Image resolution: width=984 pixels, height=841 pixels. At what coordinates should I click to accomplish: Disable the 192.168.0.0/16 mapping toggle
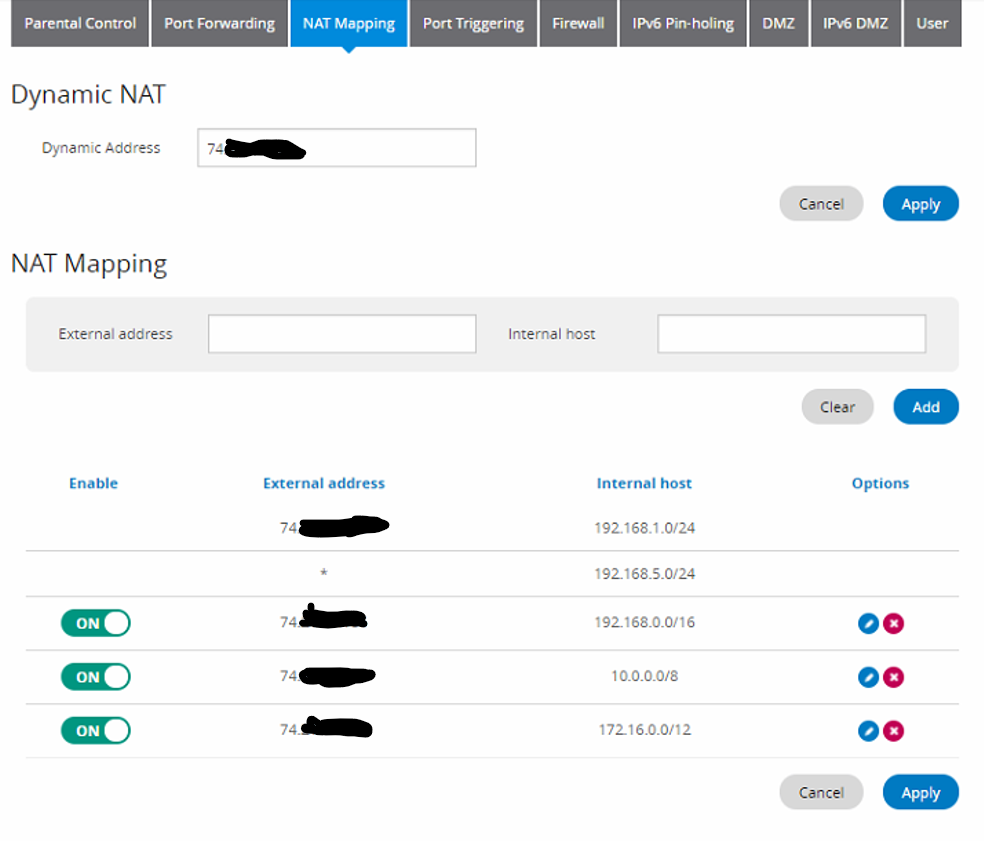point(96,623)
